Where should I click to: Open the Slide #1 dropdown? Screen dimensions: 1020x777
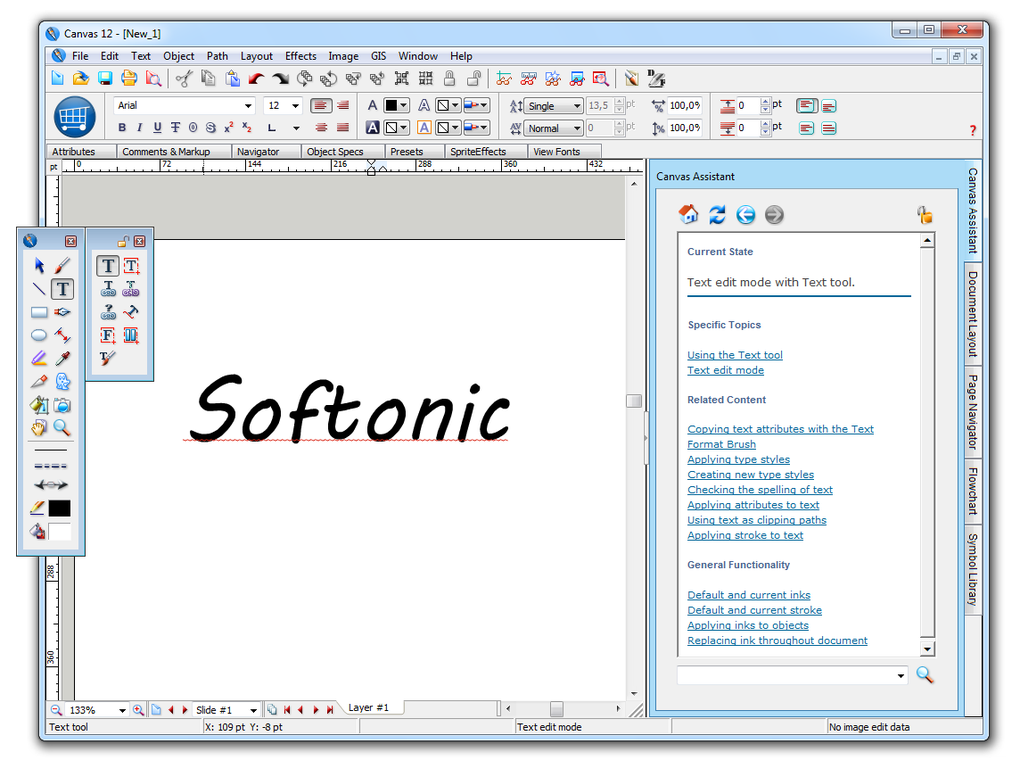(253, 710)
